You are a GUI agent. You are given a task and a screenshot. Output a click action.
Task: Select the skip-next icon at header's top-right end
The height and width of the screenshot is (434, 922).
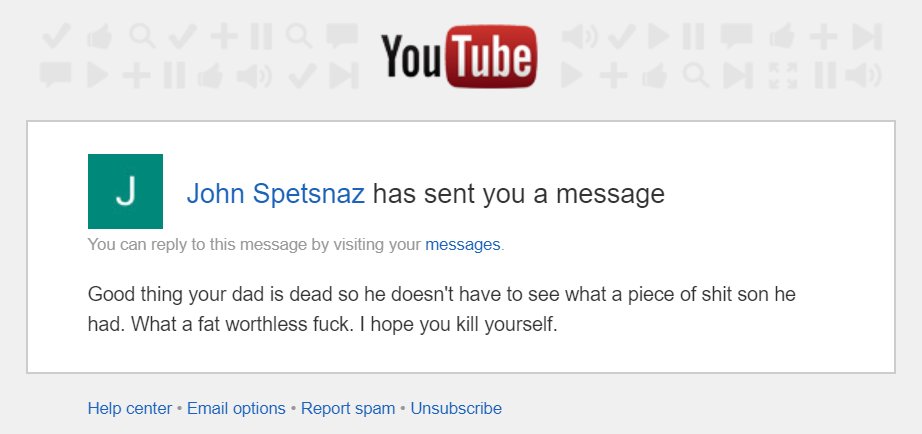867,36
